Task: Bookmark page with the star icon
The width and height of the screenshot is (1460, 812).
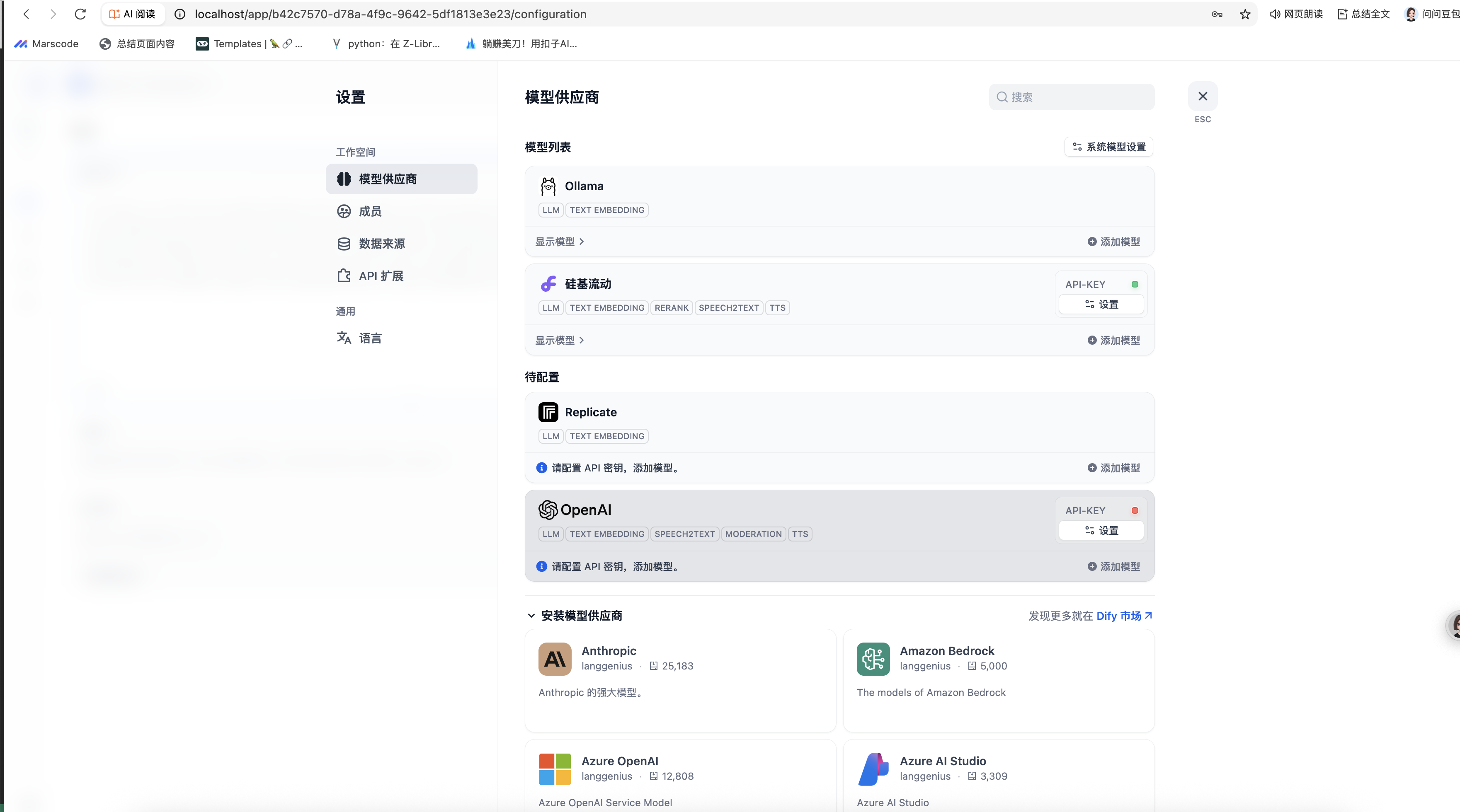Action: tap(1244, 14)
